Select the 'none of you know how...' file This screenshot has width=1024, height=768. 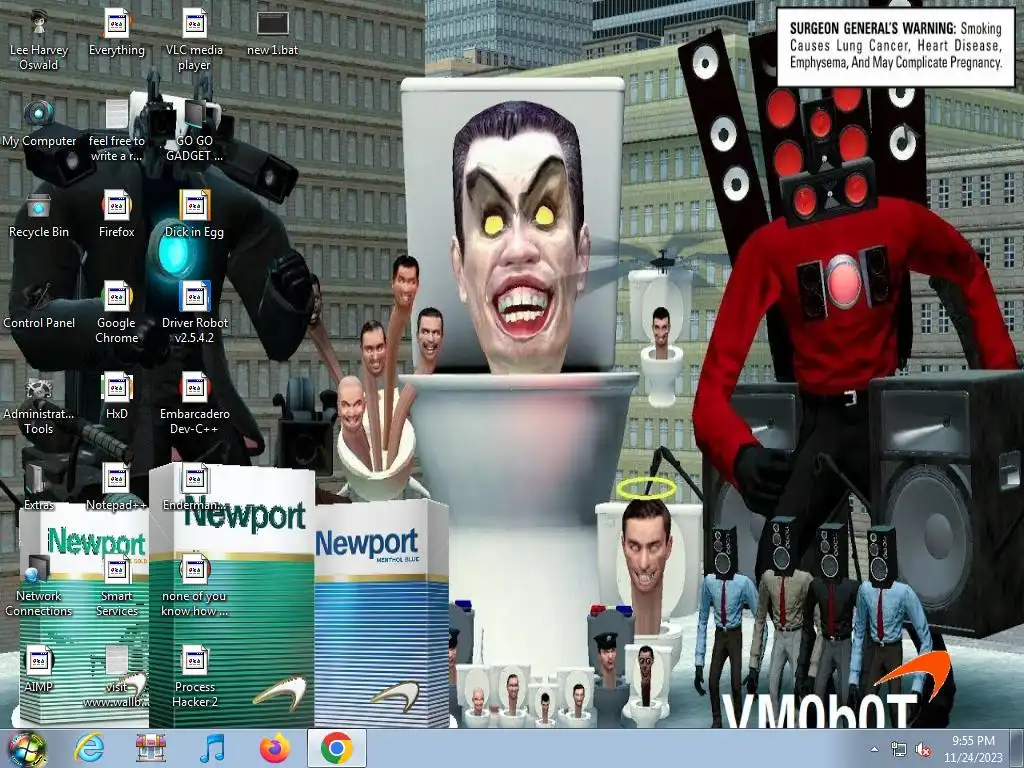coord(194,586)
